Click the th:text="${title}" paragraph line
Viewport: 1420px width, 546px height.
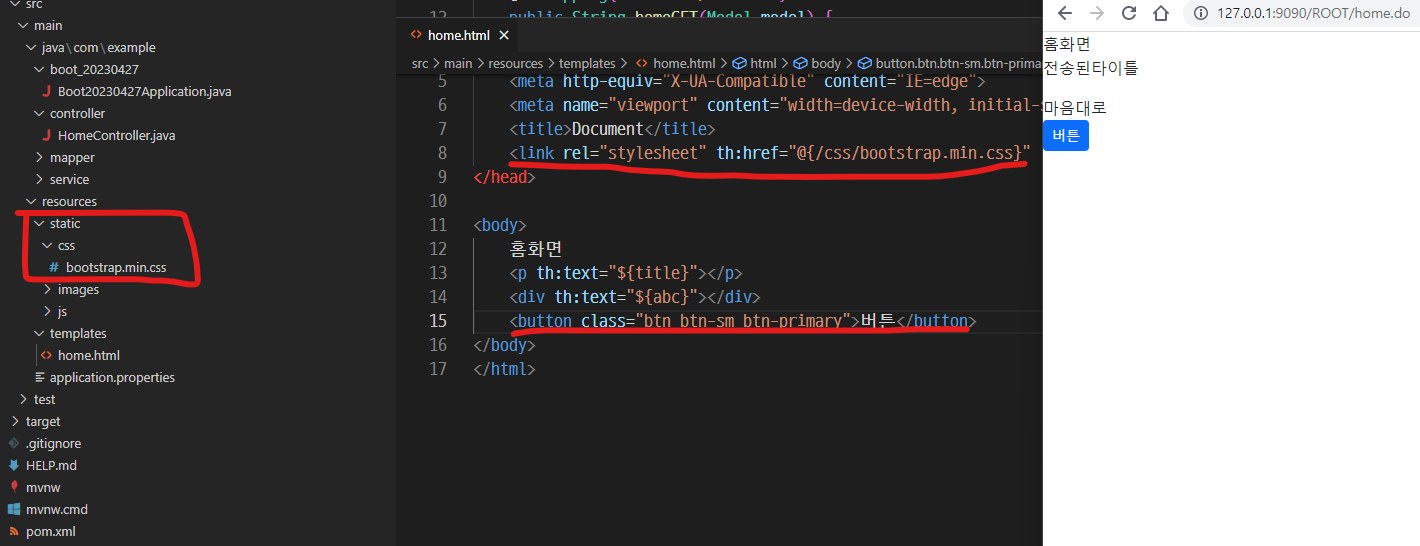[x=625, y=273]
